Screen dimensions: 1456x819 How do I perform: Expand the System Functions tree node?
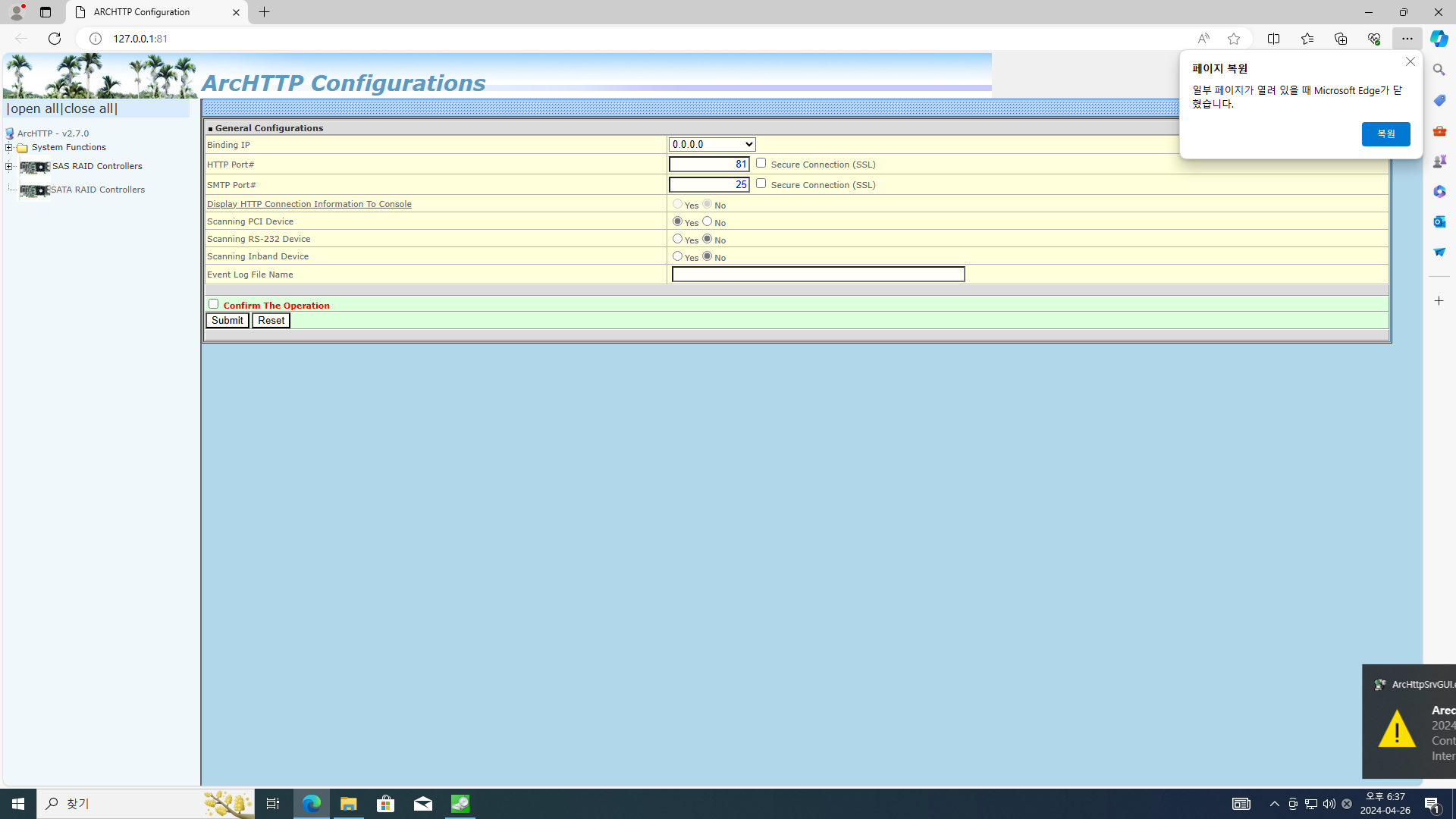click(9, 148)
